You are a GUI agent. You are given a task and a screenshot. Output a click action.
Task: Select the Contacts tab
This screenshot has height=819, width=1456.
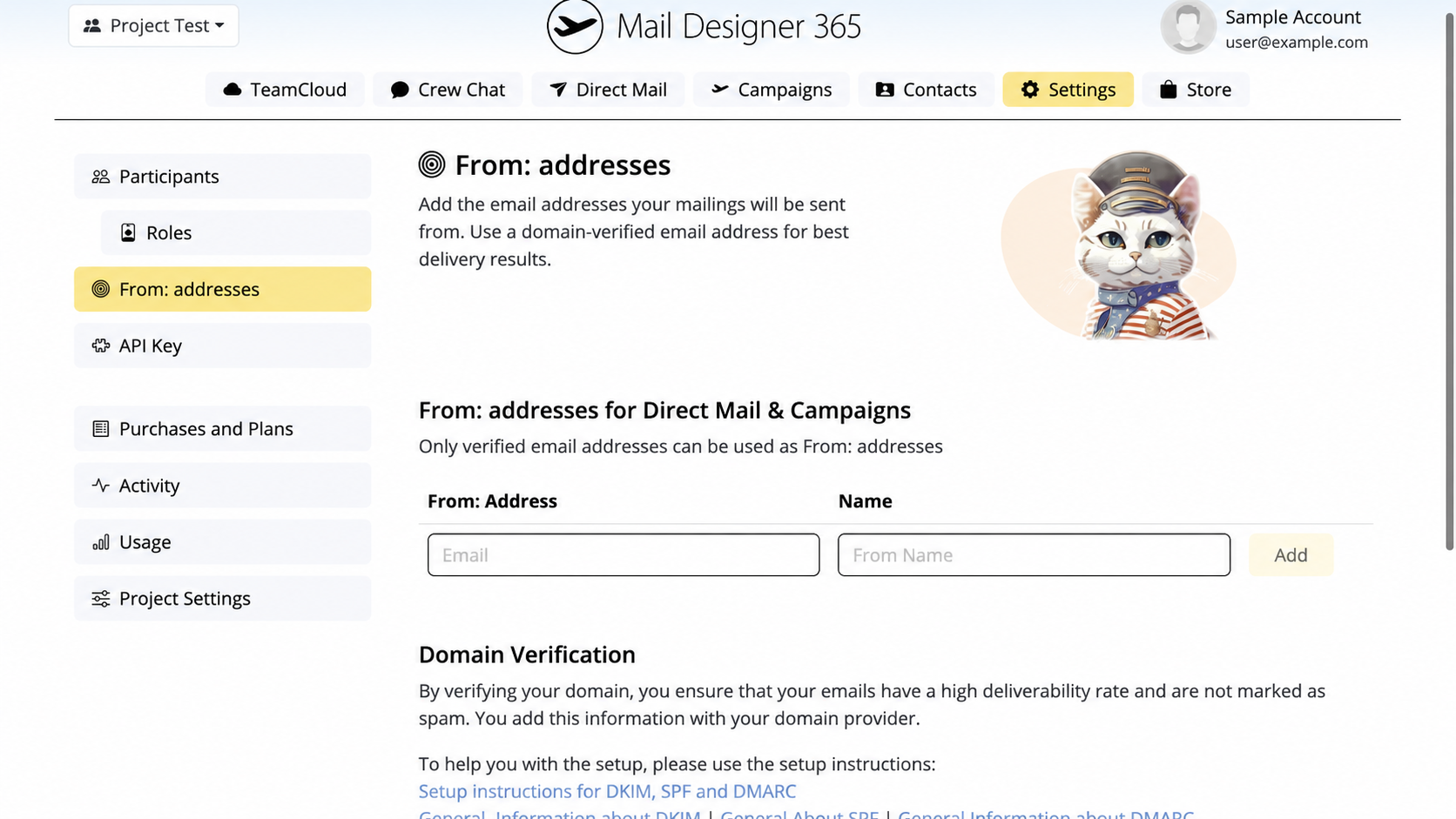click(926, 90)
